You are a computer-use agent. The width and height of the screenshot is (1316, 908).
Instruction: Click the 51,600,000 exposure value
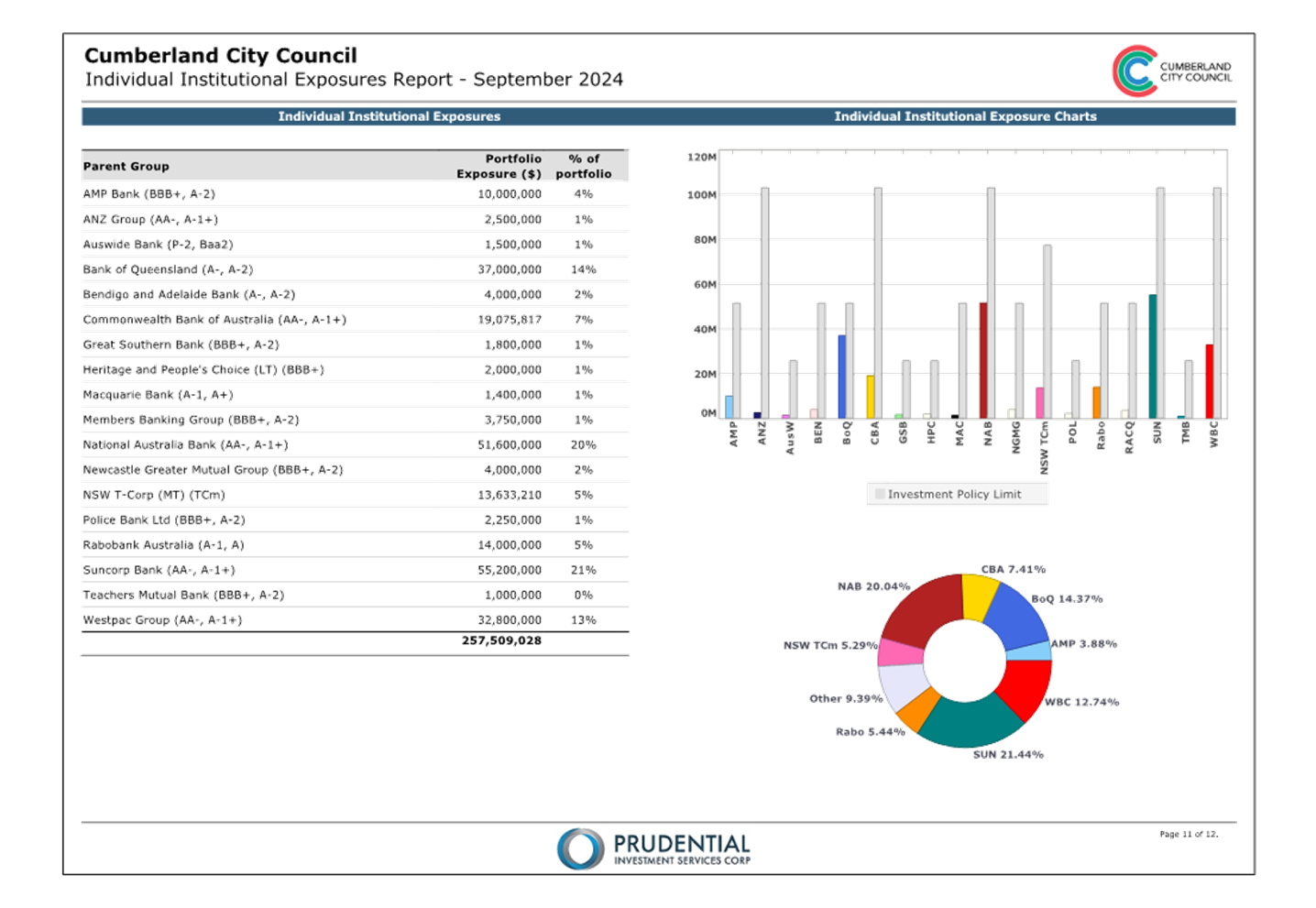coord(510,444)
